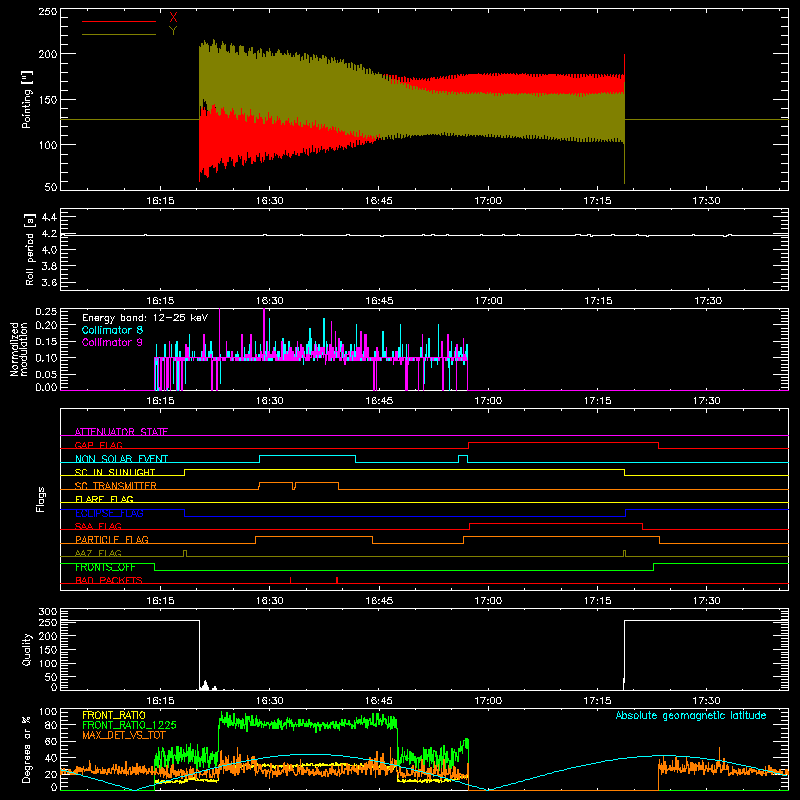The image size is (800, 800).
Task: Select the 'NON_SOLAR_EVENT' flag label
Action: [121, 459]
